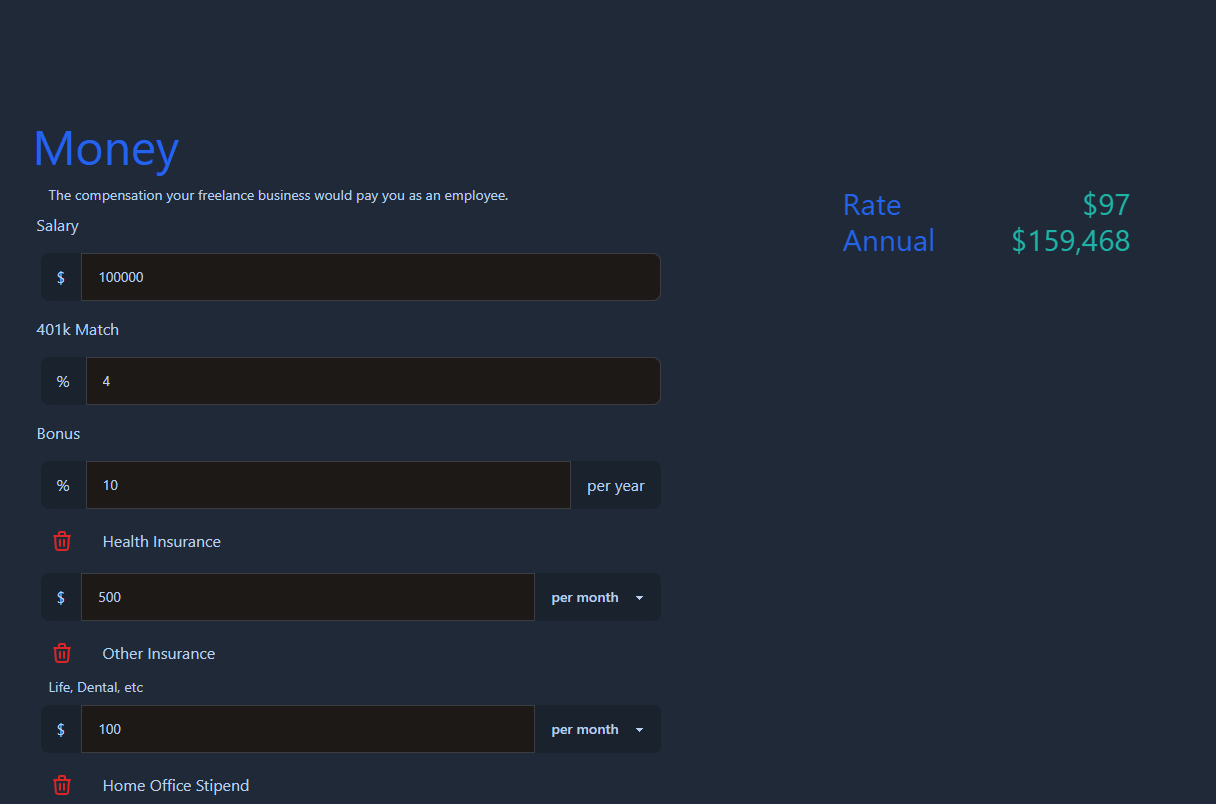Click the Rate label
The height and width of the screenshot is (804, 1216).
point(871,205)
